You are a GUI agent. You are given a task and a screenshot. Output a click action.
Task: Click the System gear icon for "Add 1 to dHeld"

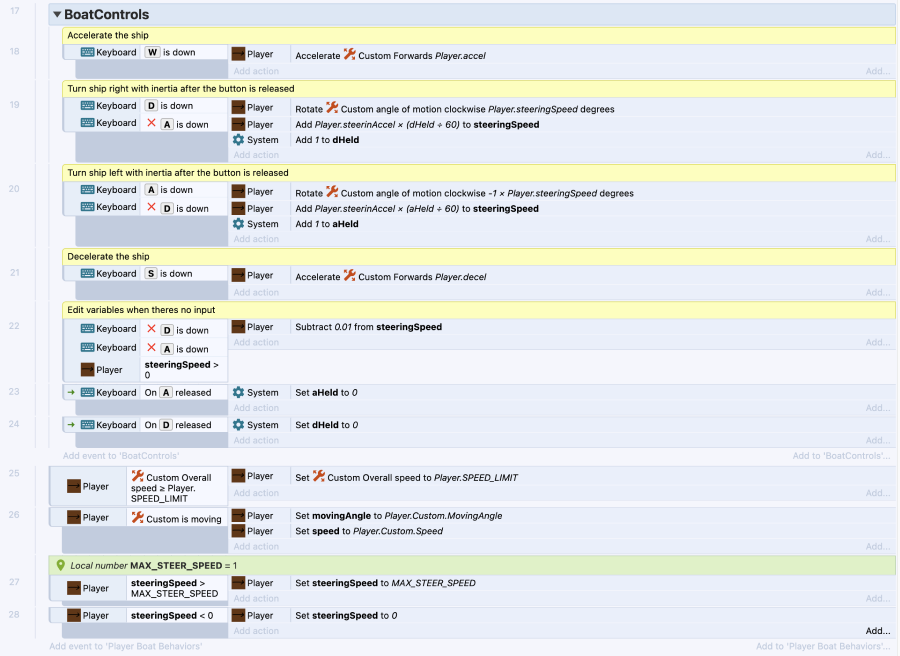tap(238, 140)
